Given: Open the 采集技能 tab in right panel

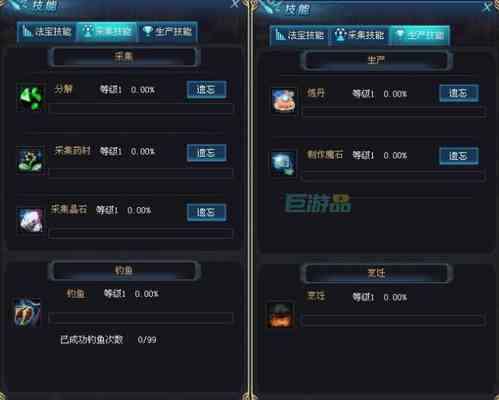Looking at the screenshot, I should click(x=359, y=35).
